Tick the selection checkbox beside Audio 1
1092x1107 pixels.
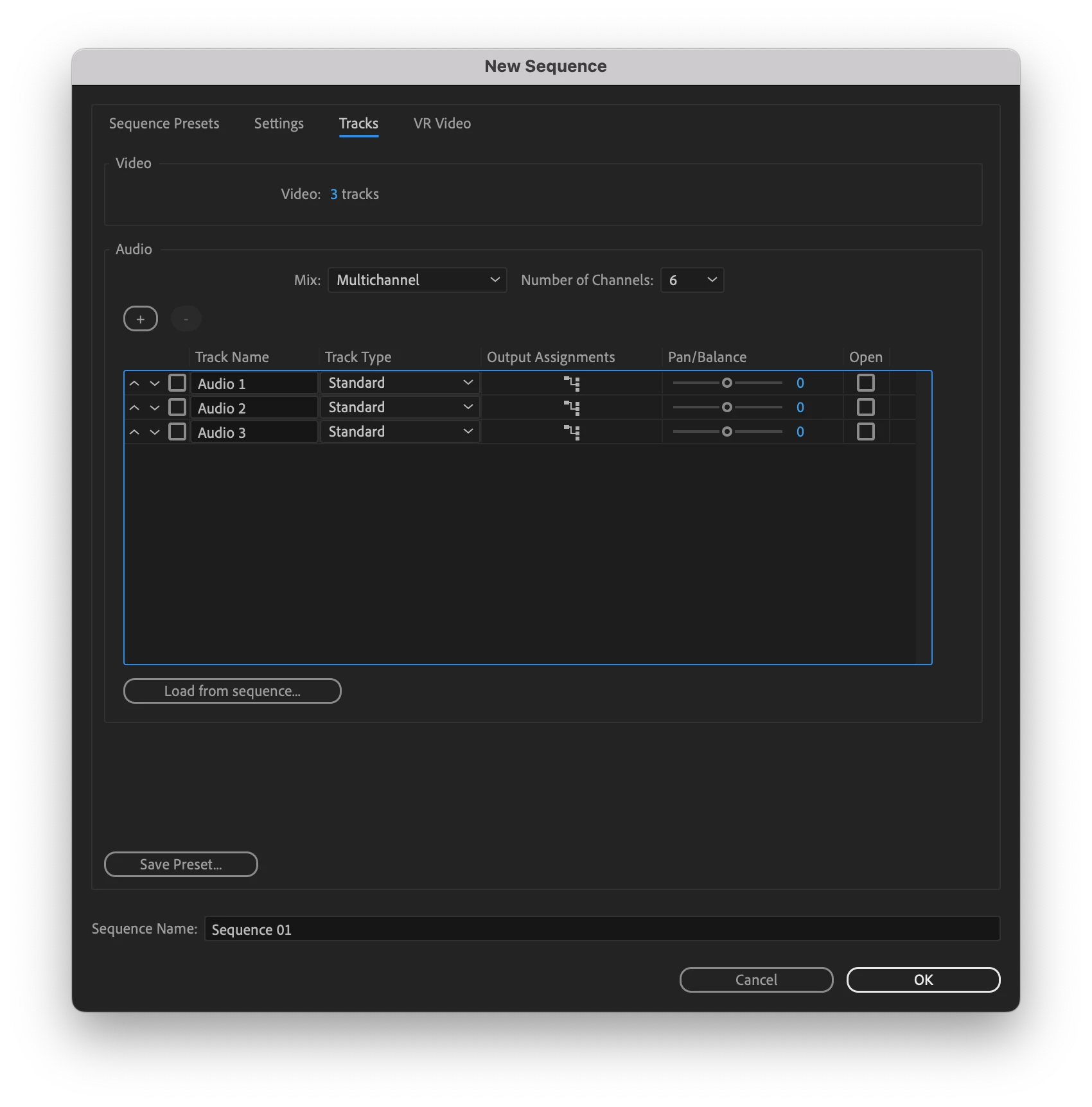pyautogui.click(x=177, y=383)
